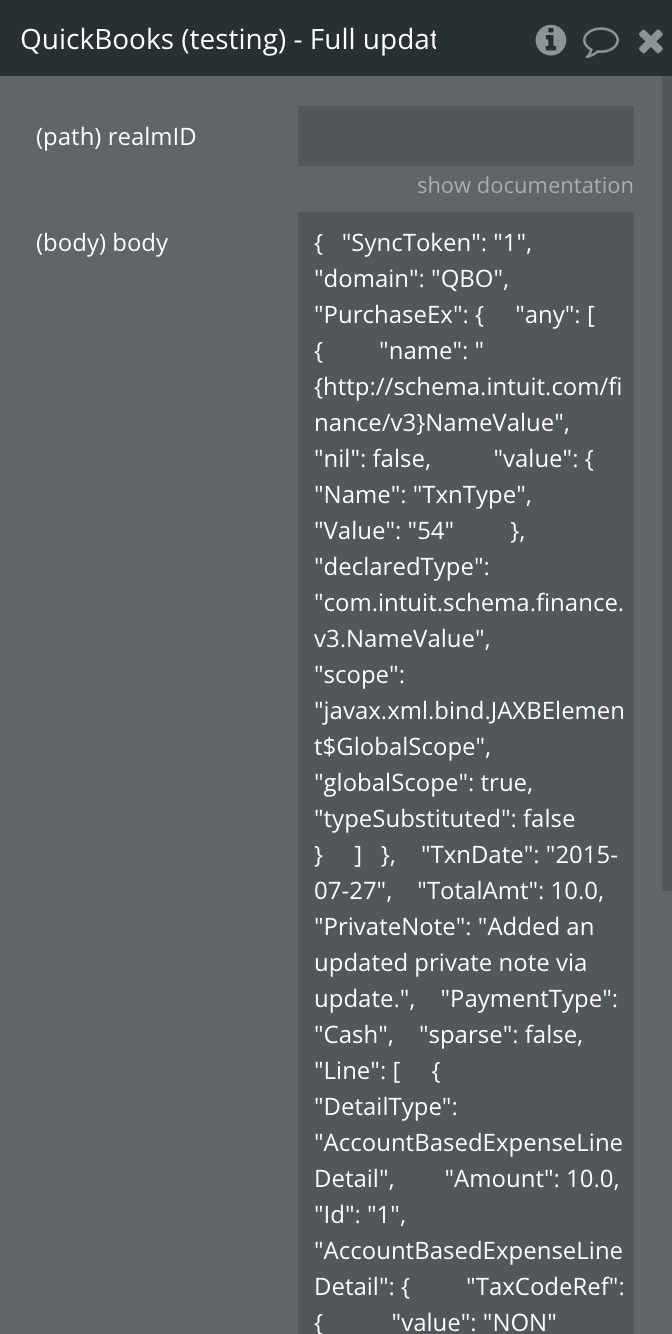Click the (body) body label
This screenshot has height=1334, width=672.
point(102,243)
